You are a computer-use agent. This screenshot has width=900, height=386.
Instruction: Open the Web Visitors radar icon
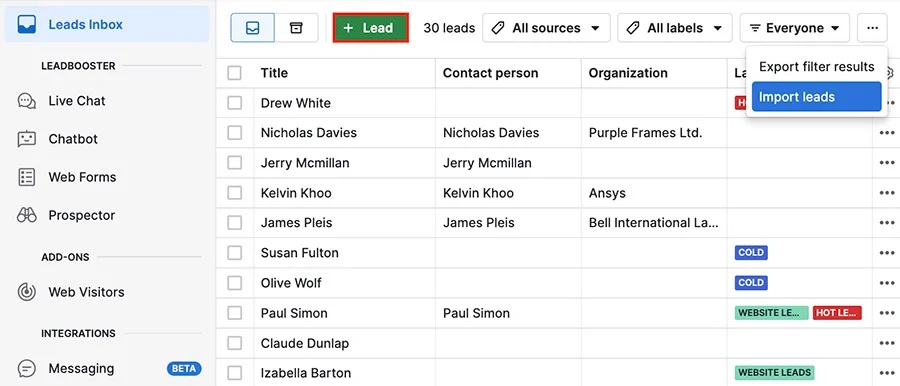[x=26, y=292]
